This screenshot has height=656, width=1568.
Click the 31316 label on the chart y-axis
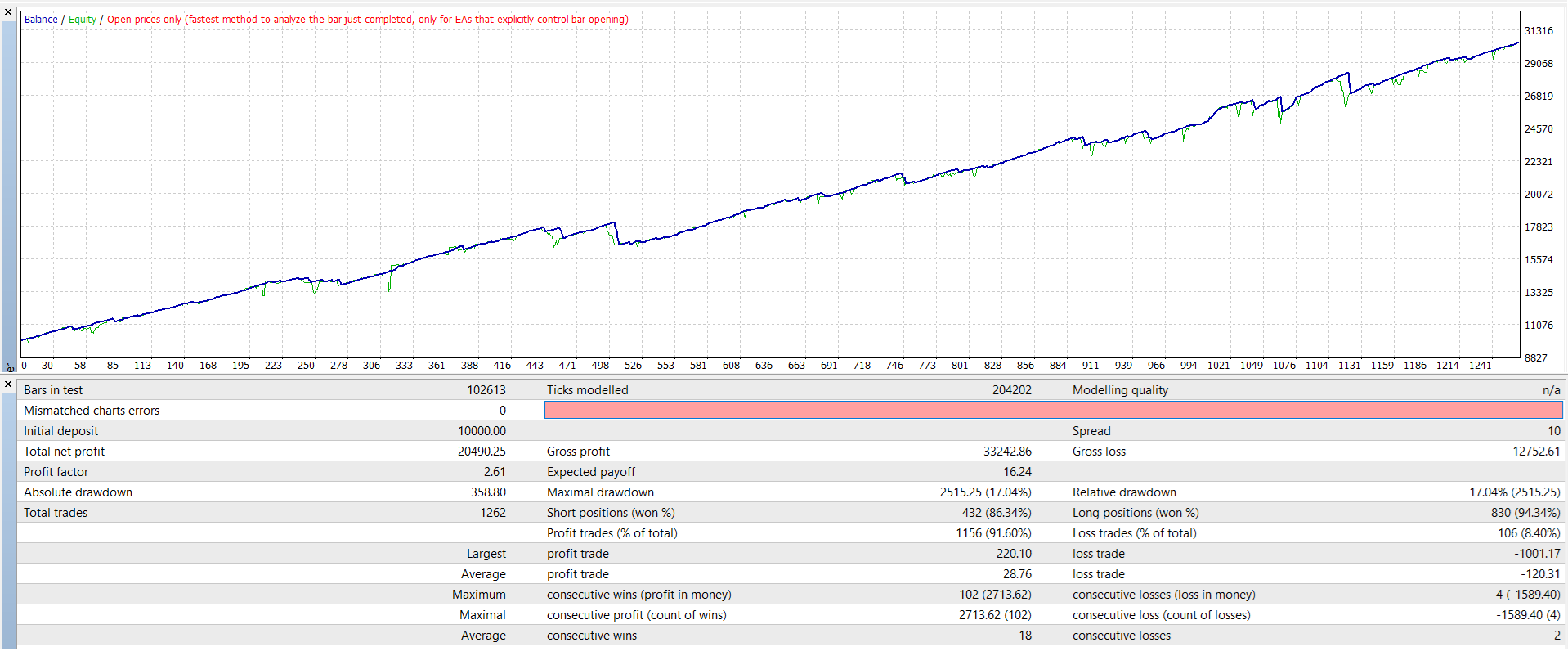pos(1539,31)
